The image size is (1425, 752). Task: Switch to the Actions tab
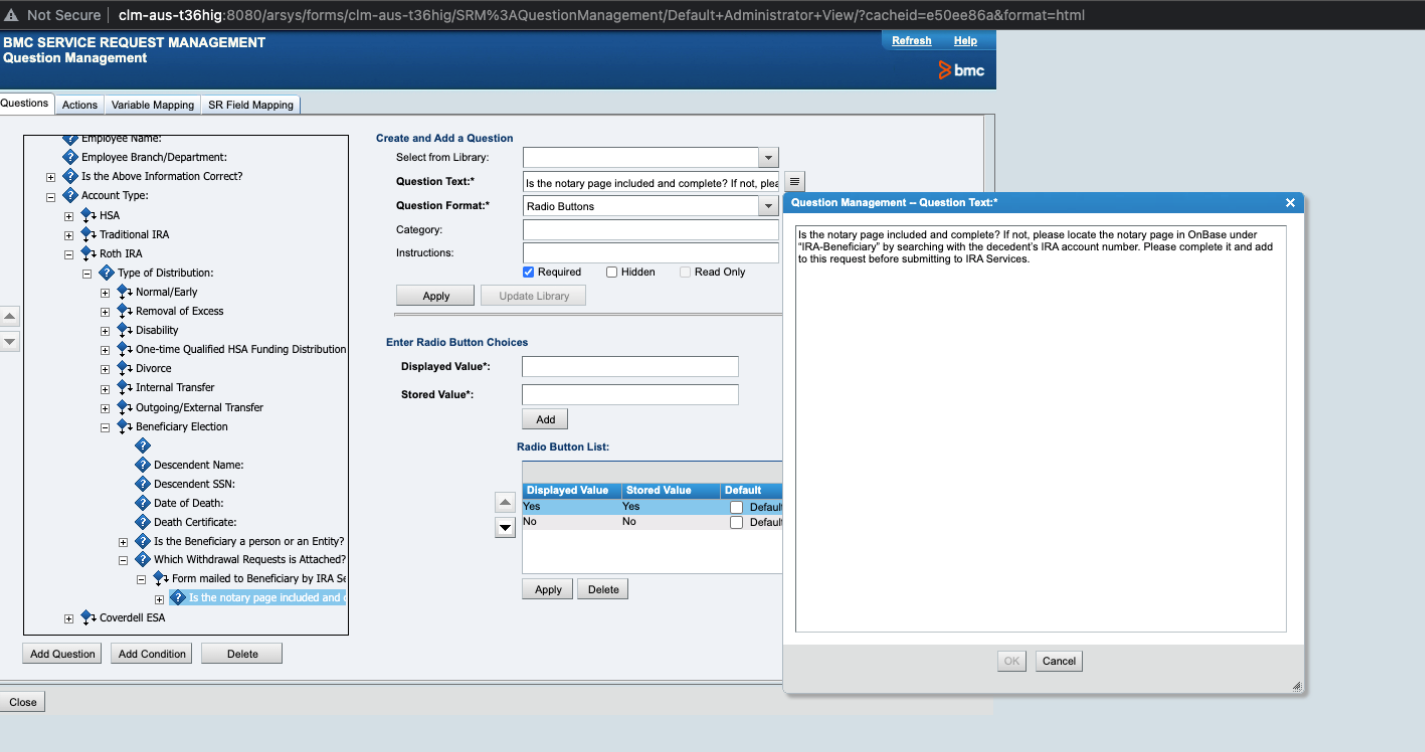coord(80,105)
